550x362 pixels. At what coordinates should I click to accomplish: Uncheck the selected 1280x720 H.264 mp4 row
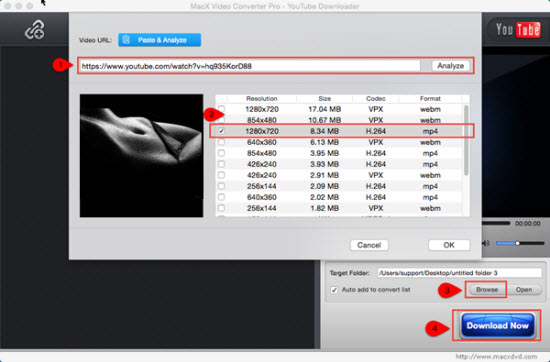(x=221, y=131)
